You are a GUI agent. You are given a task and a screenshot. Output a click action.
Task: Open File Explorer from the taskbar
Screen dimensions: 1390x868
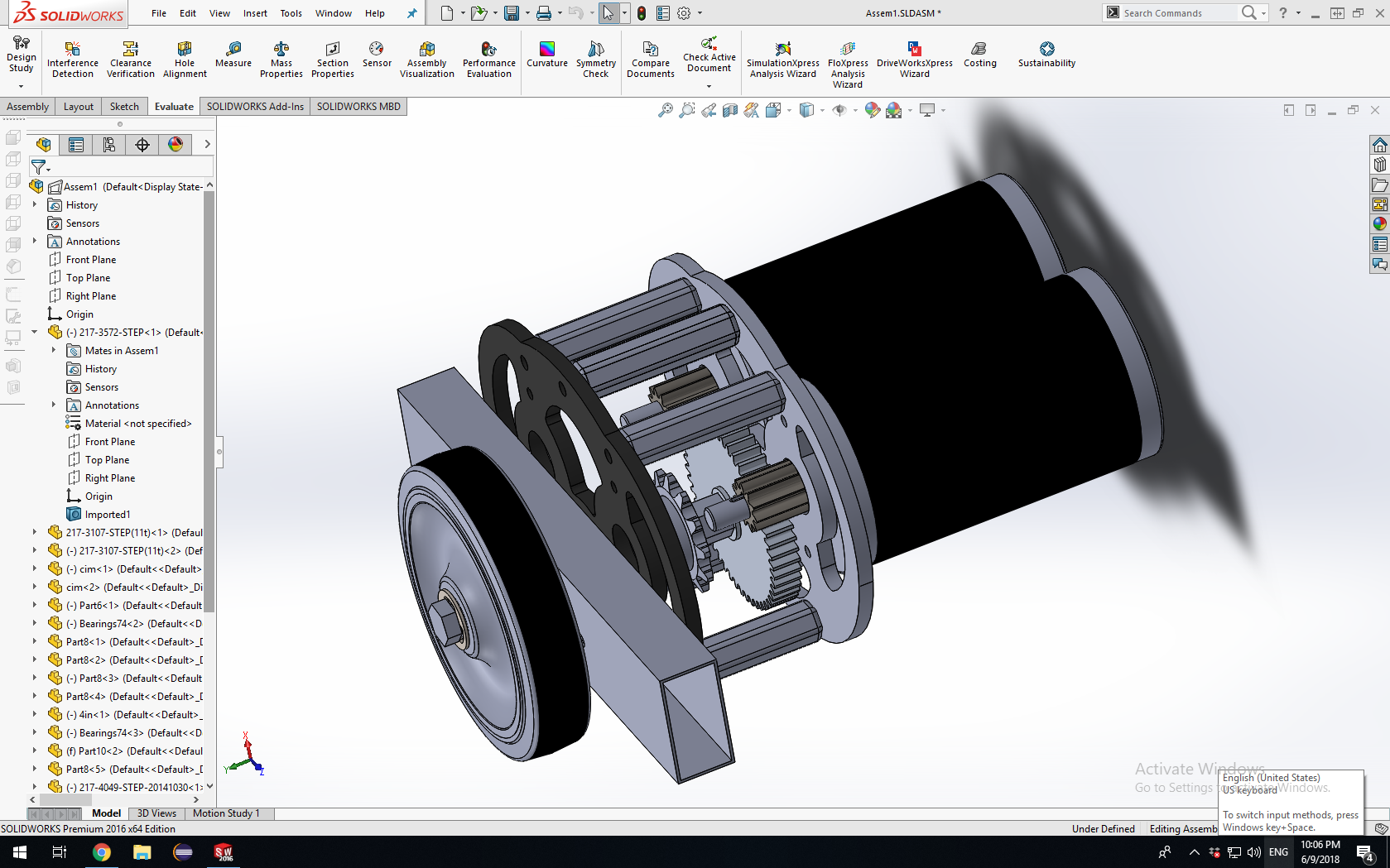[x=142, y=852]
